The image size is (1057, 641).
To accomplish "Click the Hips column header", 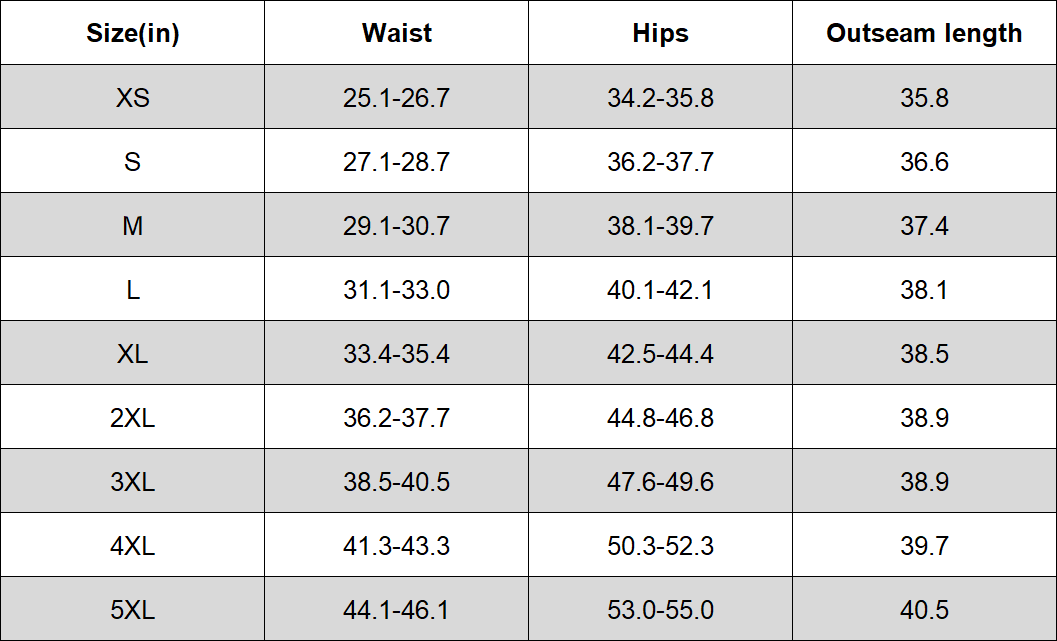I will [661, 33].
